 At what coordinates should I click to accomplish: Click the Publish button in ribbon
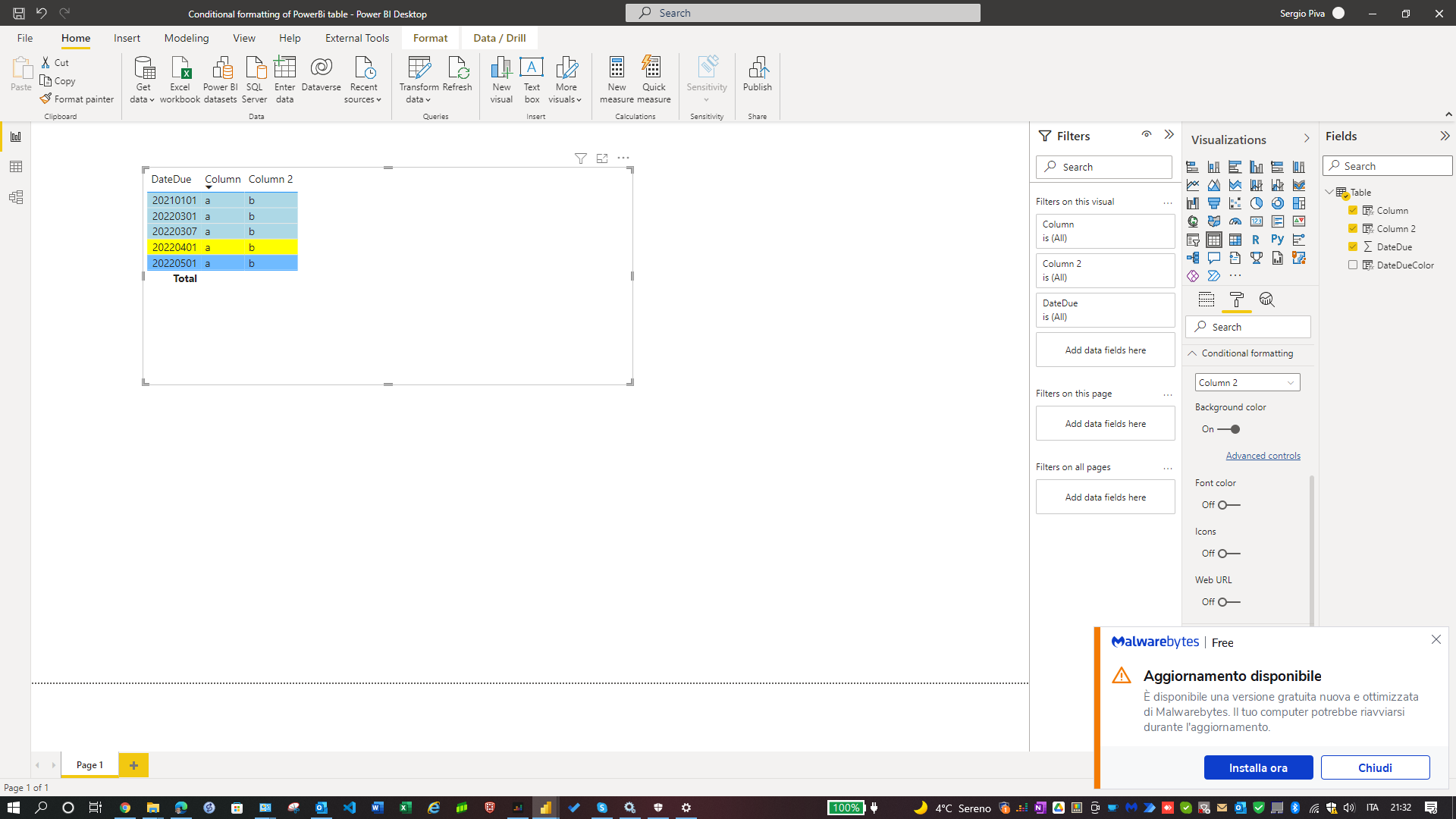(758, 74)
